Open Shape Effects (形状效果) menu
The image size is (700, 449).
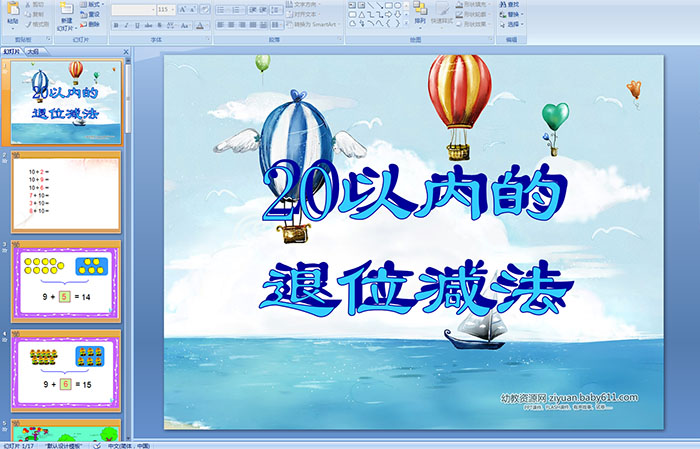coord(473,24)
